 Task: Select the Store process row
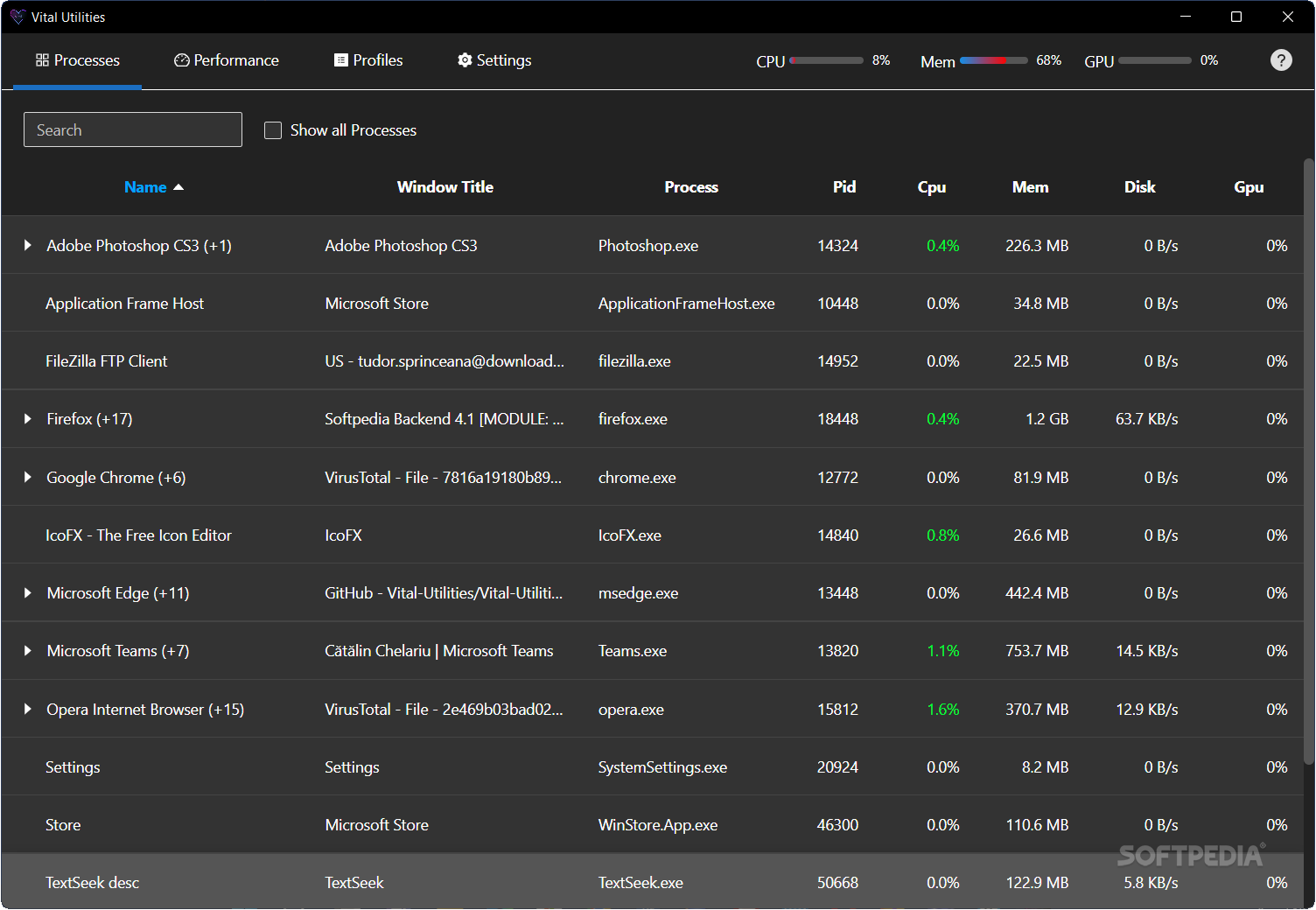click(x=653, y=825)
